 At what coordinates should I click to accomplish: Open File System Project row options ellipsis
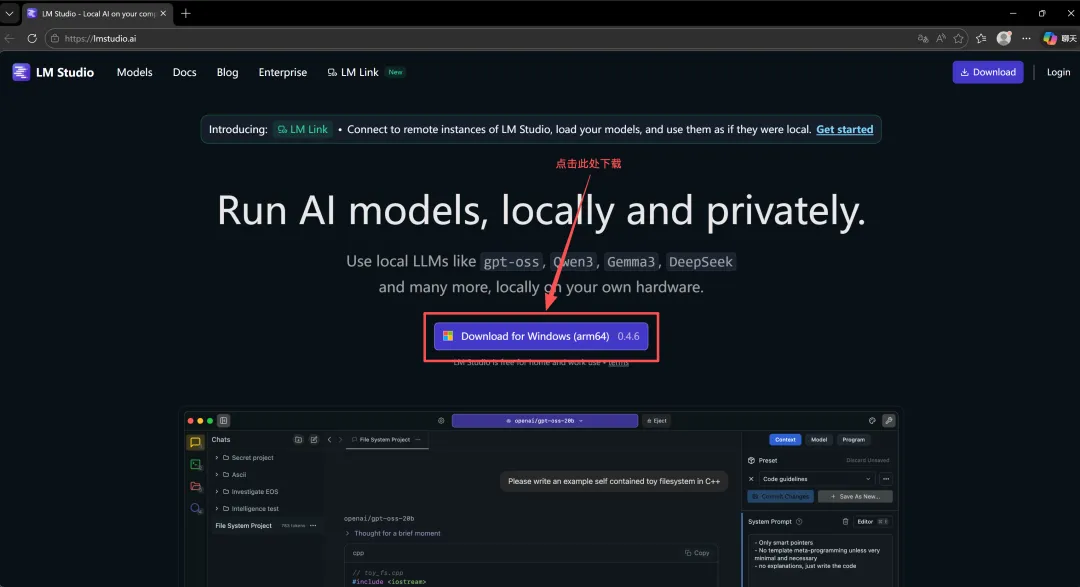pyautogui.click(x=313, y=526)
